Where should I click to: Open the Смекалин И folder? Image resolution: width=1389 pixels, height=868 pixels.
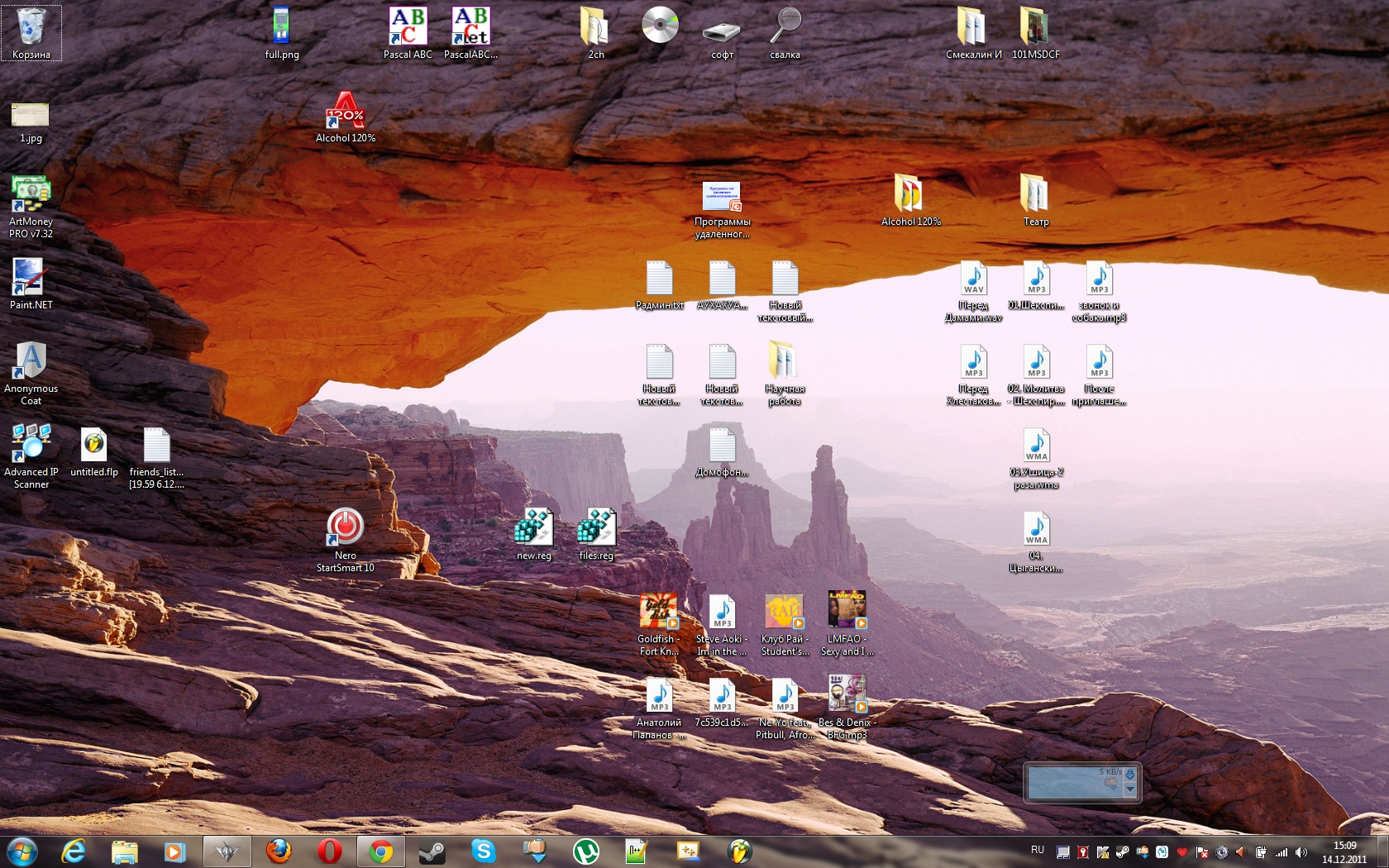(x=973, y=33)
